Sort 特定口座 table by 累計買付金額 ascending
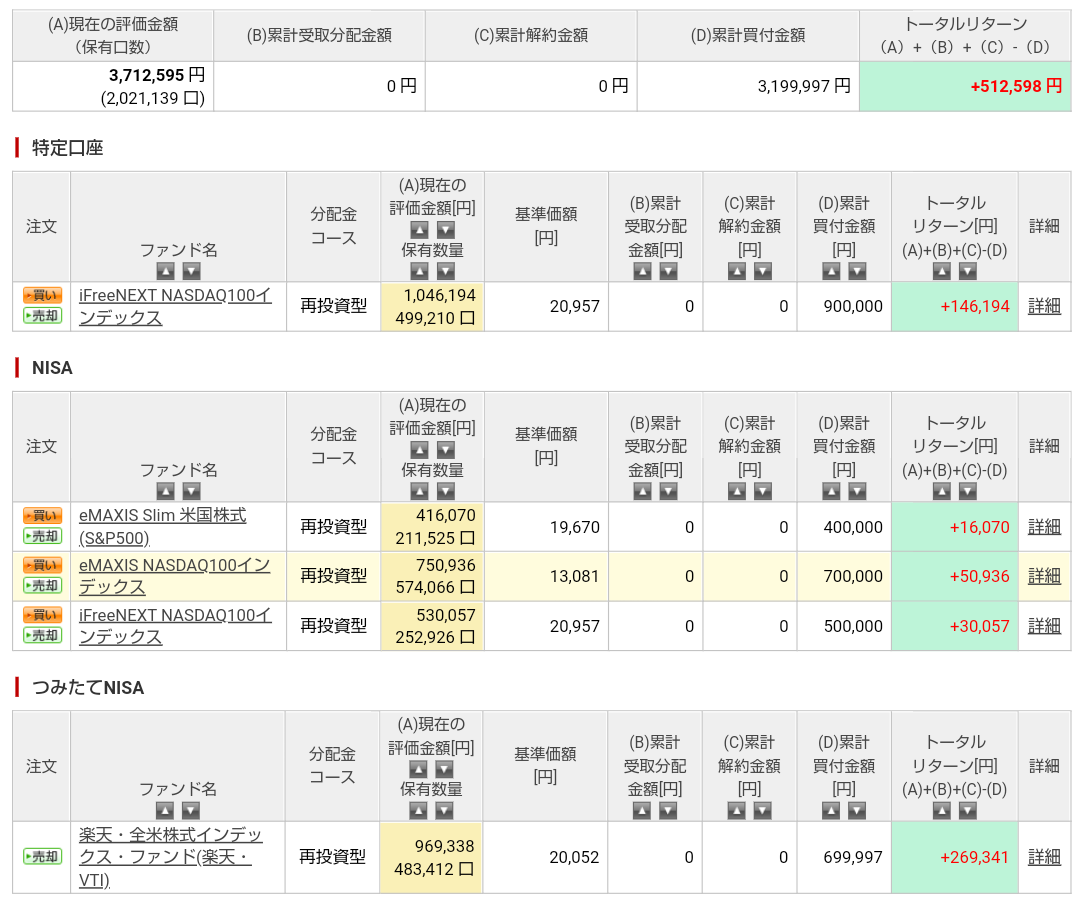 pyautogui.click(x=831, y=271)
